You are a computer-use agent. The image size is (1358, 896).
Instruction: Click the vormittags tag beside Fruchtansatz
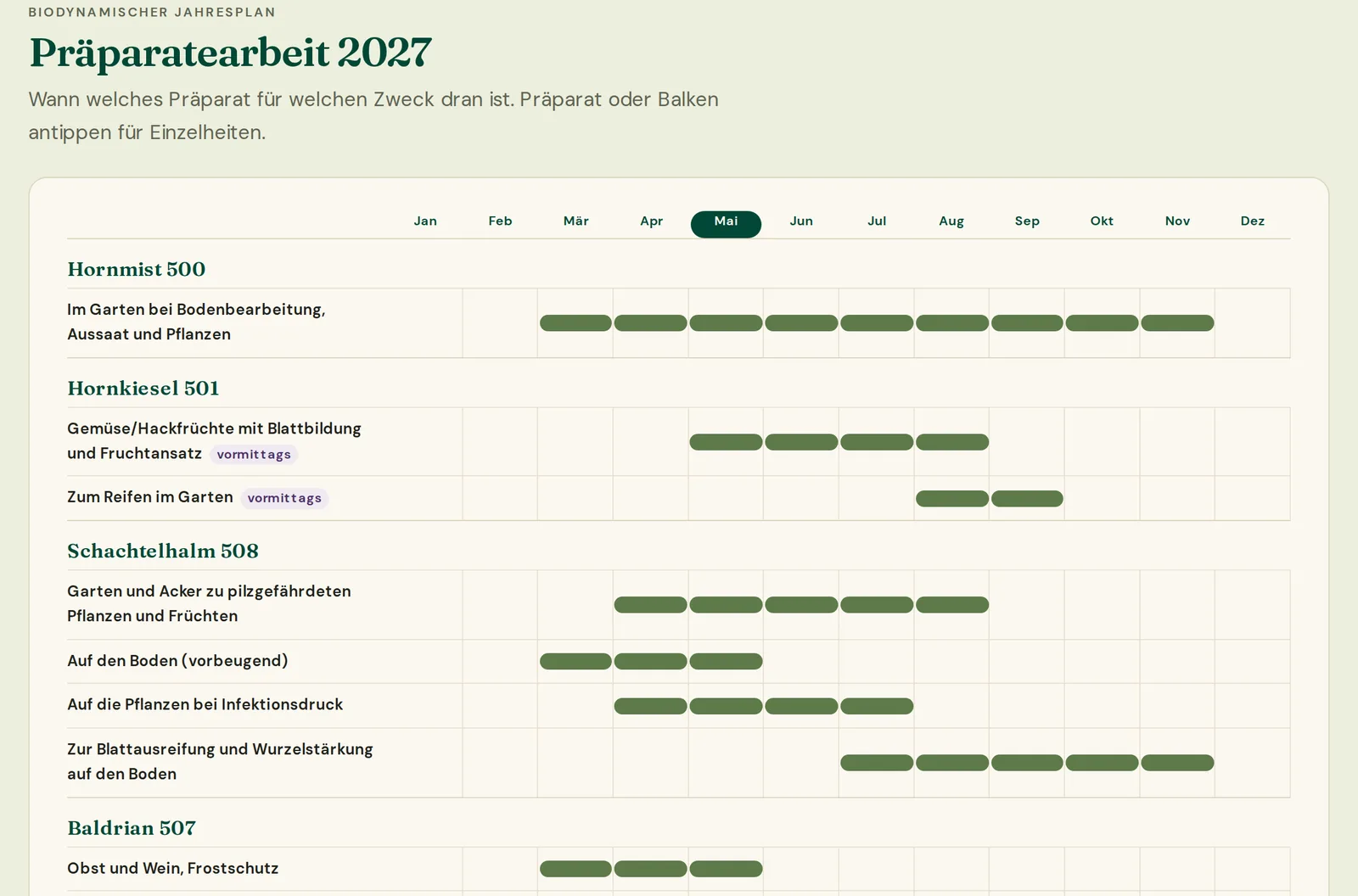click(x=254, y=455)
